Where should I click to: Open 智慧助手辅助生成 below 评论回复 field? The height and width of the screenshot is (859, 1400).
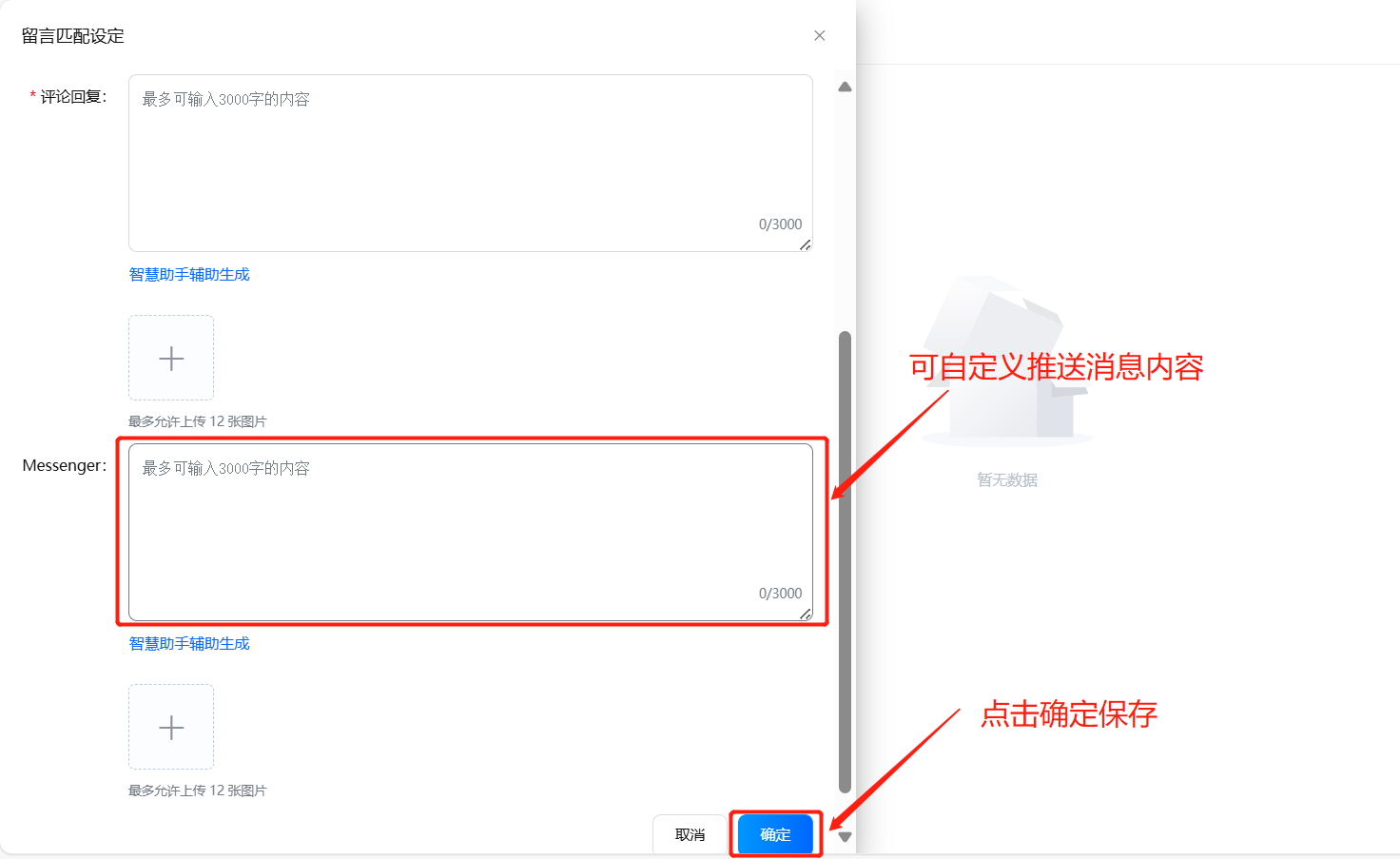click(x=189, y=274)
